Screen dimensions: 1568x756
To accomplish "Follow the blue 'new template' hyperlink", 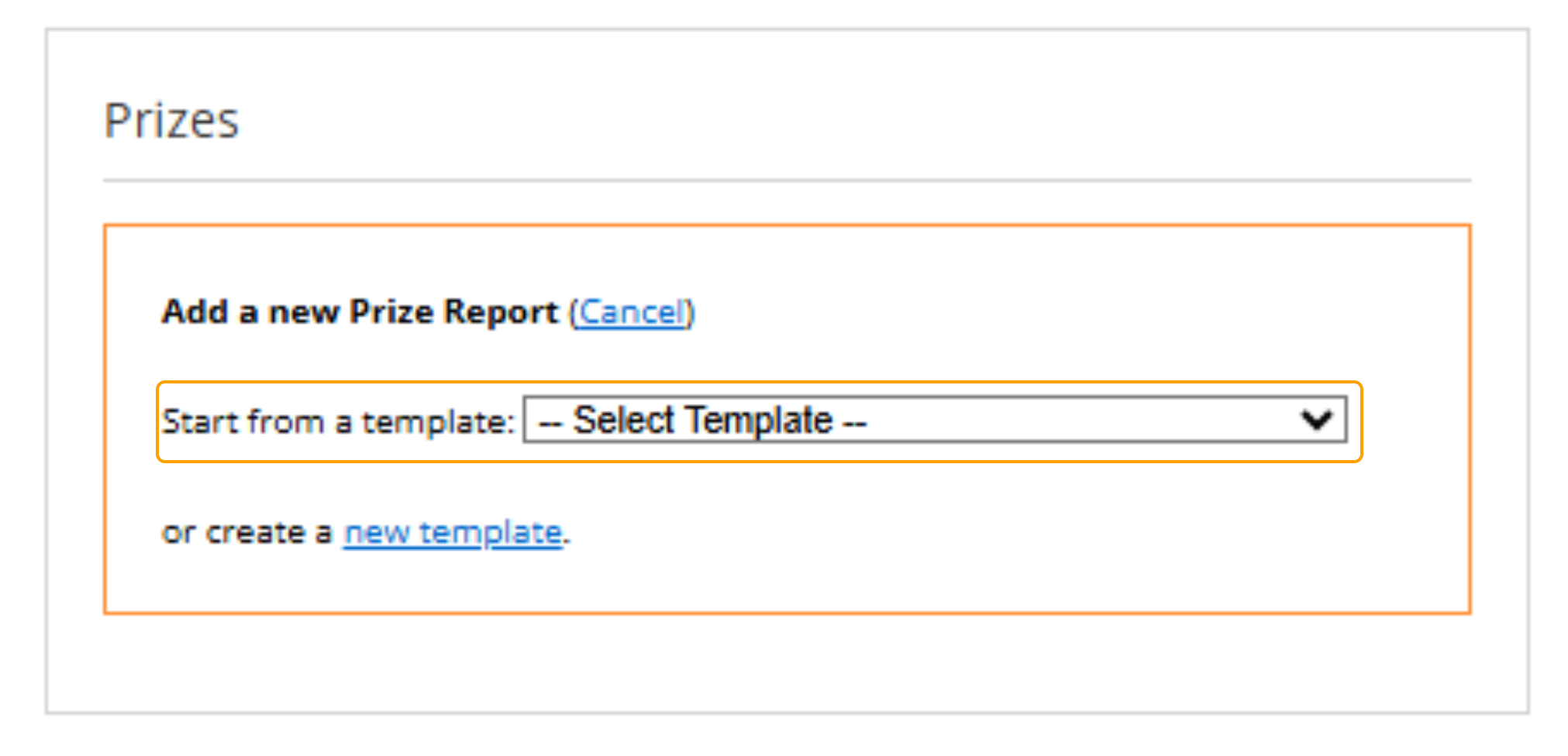I will tap(453, 533).
